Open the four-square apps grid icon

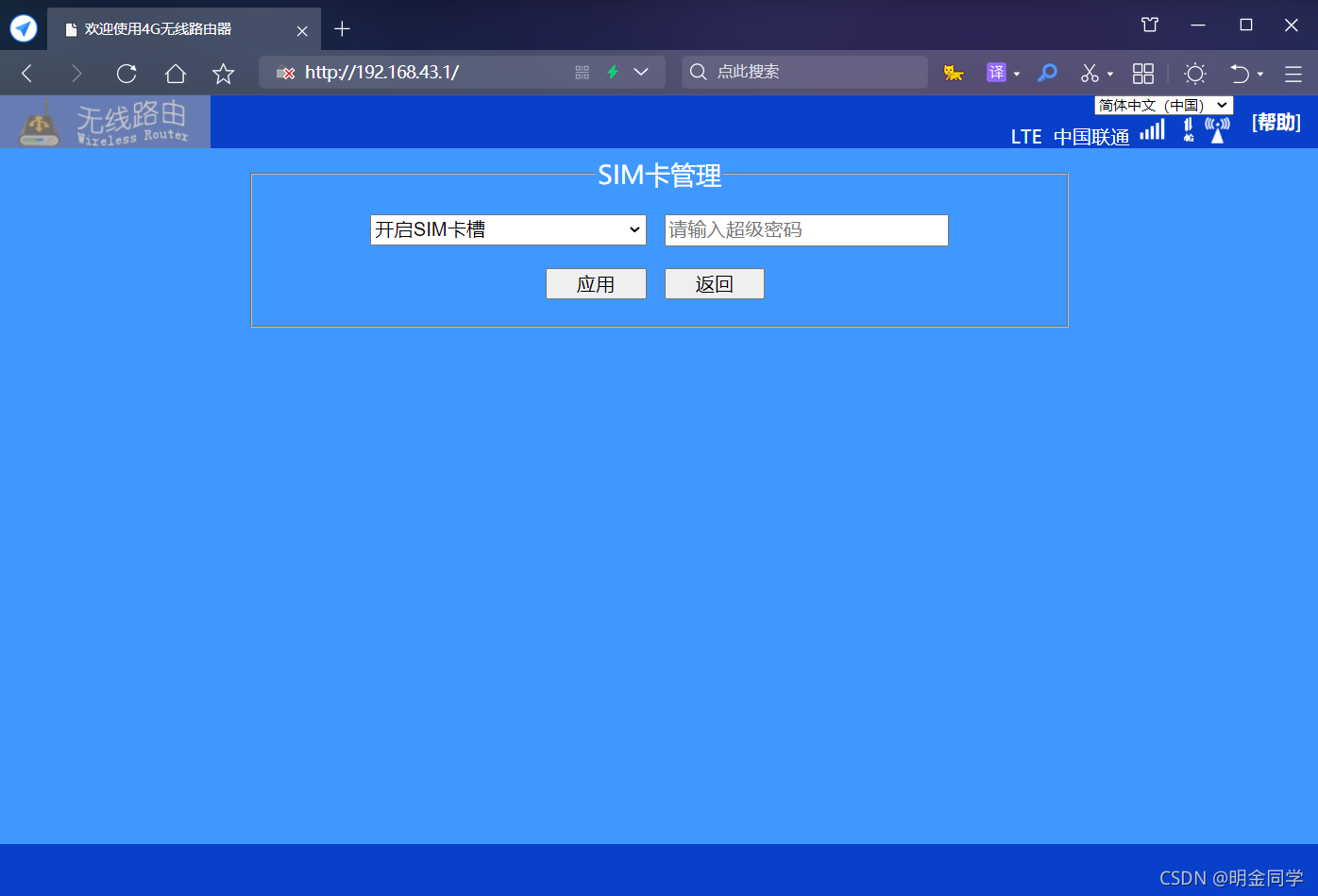pyautogui.click(x=1143, y=73)
